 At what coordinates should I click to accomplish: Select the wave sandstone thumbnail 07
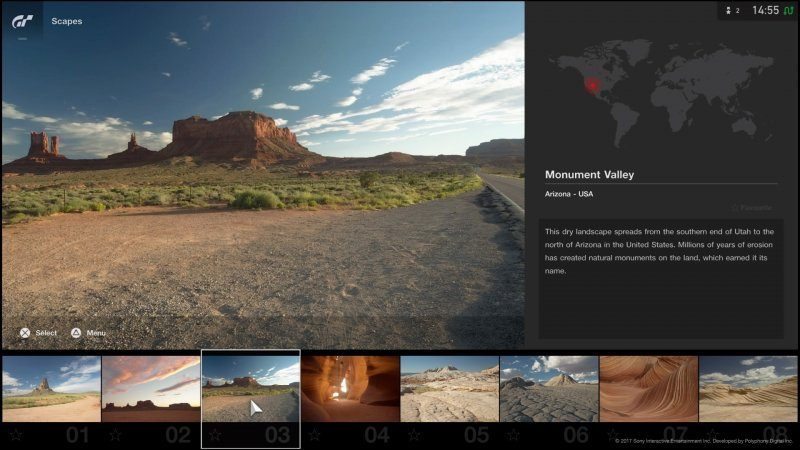(648, 389)
